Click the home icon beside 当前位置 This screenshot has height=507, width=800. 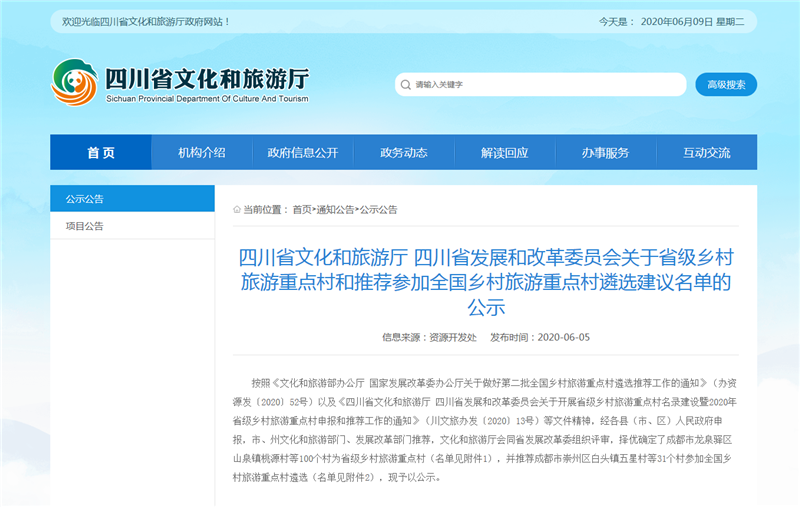[x=237, y=210]
